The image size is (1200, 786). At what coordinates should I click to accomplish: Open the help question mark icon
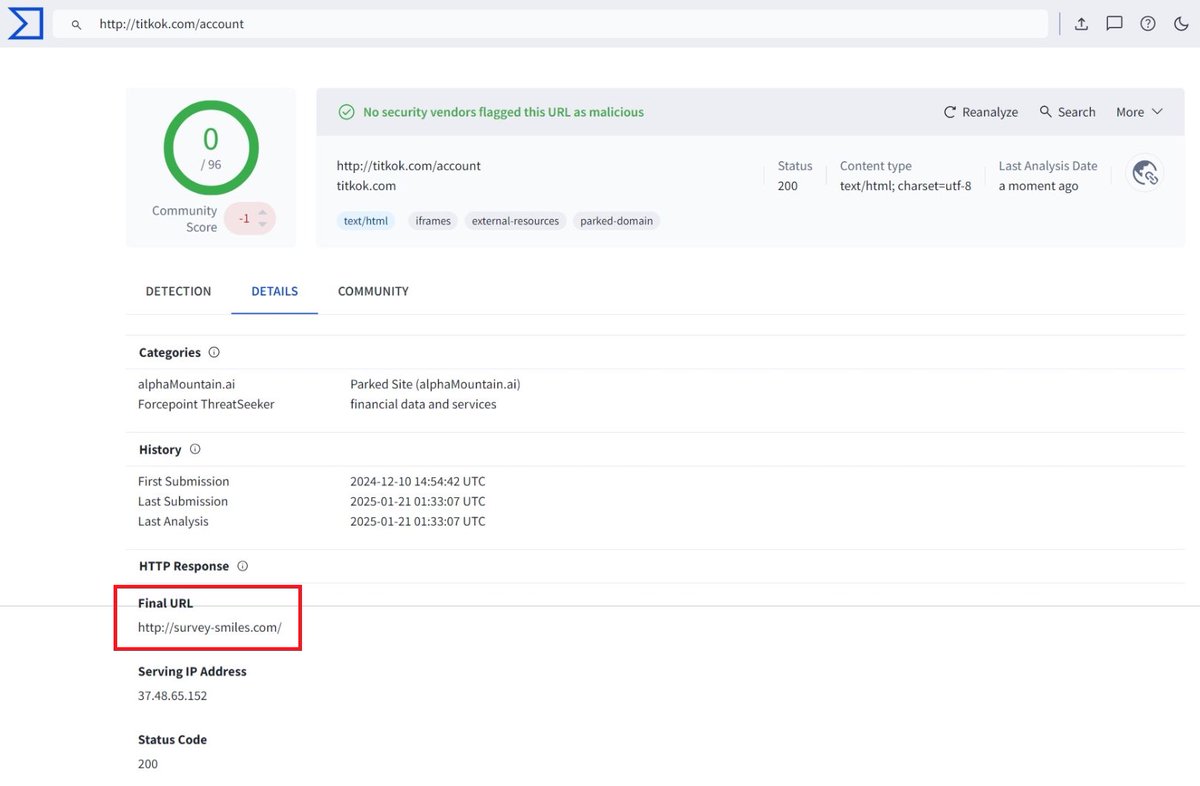[1147, 24]
